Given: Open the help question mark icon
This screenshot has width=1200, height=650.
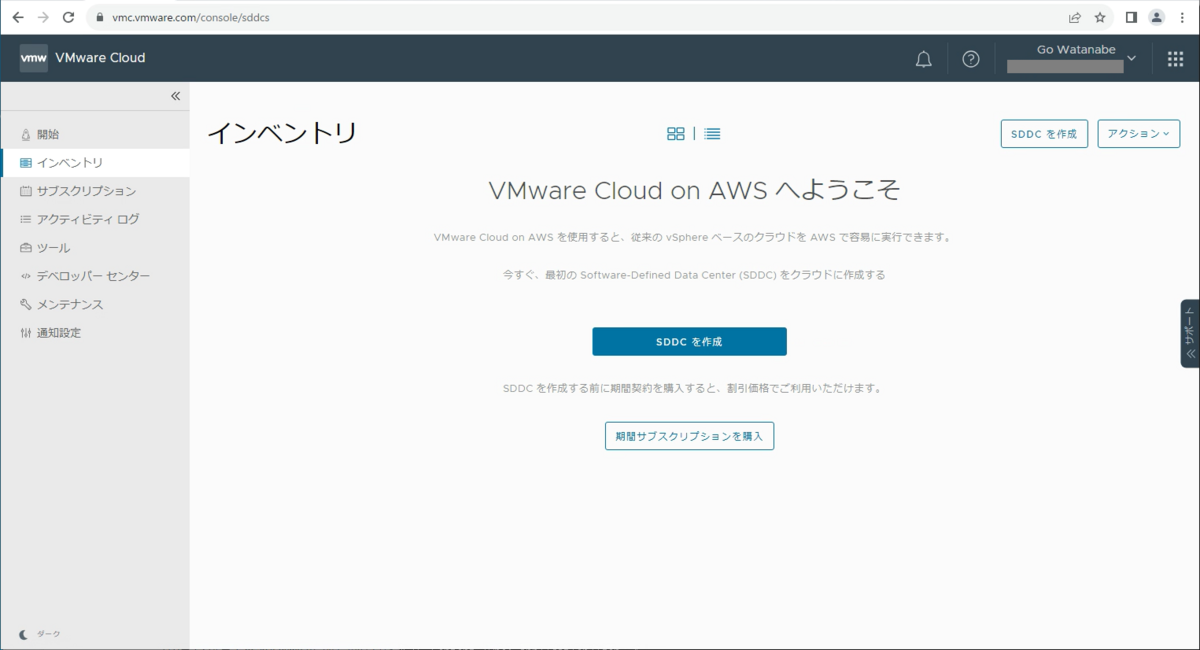Looking at the screenshot, I should pyautogui.click(x=971, y=59).
